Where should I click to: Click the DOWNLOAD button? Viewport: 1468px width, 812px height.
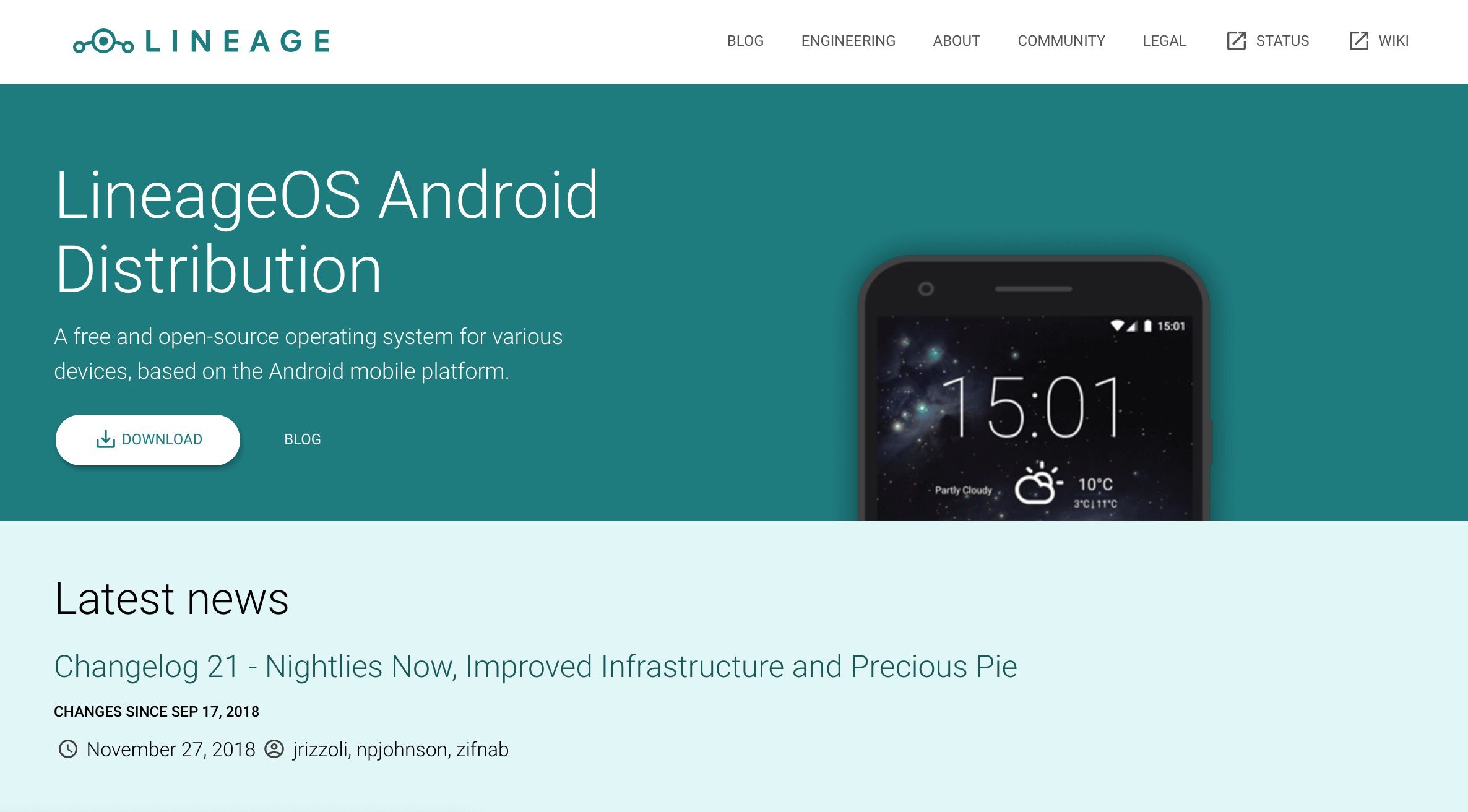[x=147, y=439]
